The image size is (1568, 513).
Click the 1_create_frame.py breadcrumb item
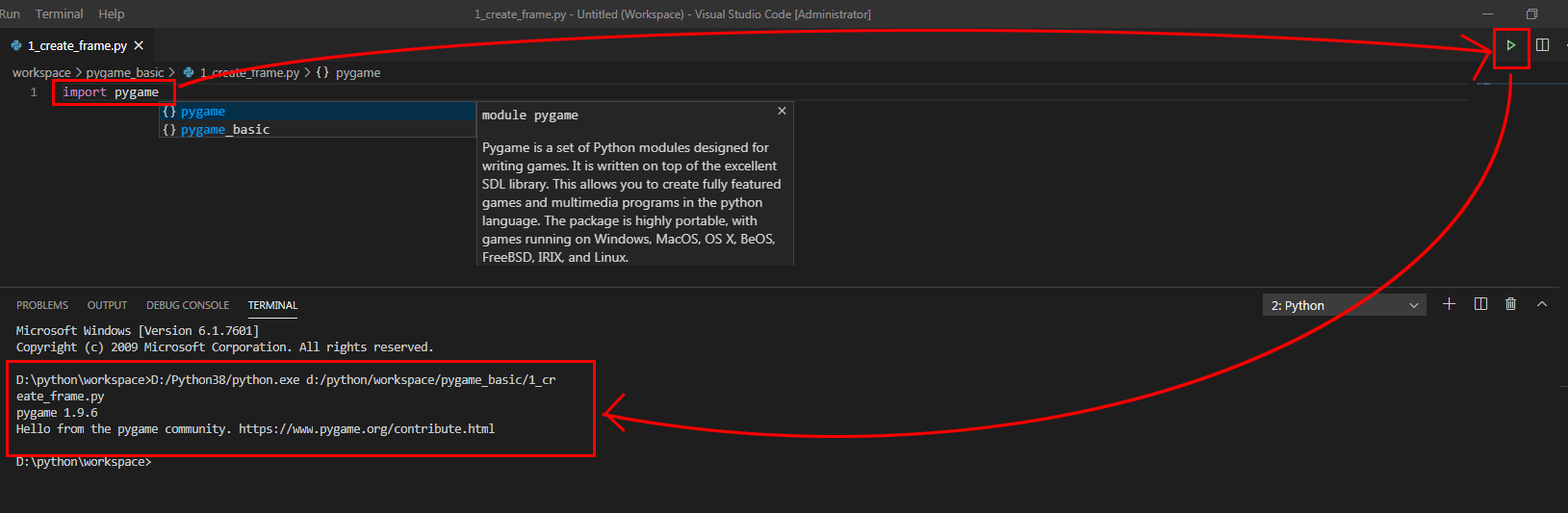coord(242,72)
